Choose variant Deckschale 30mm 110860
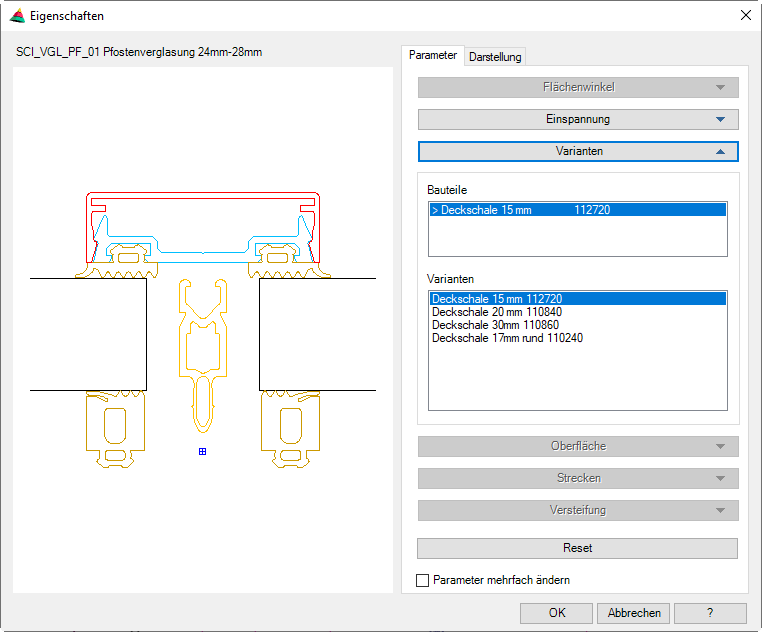762x632 pixels. [x=495, y=325]
